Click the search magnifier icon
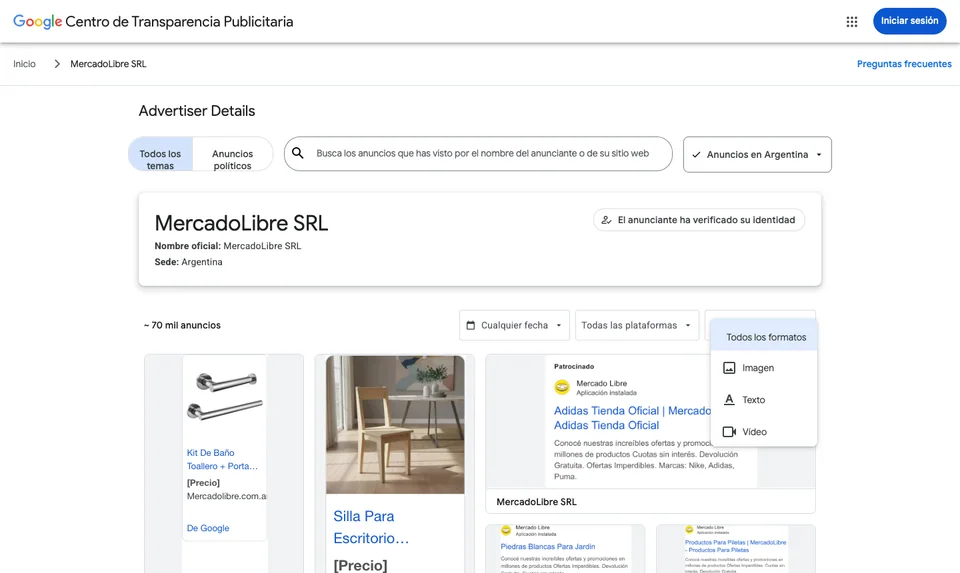 pyautogui.click(x=298, y=153)
